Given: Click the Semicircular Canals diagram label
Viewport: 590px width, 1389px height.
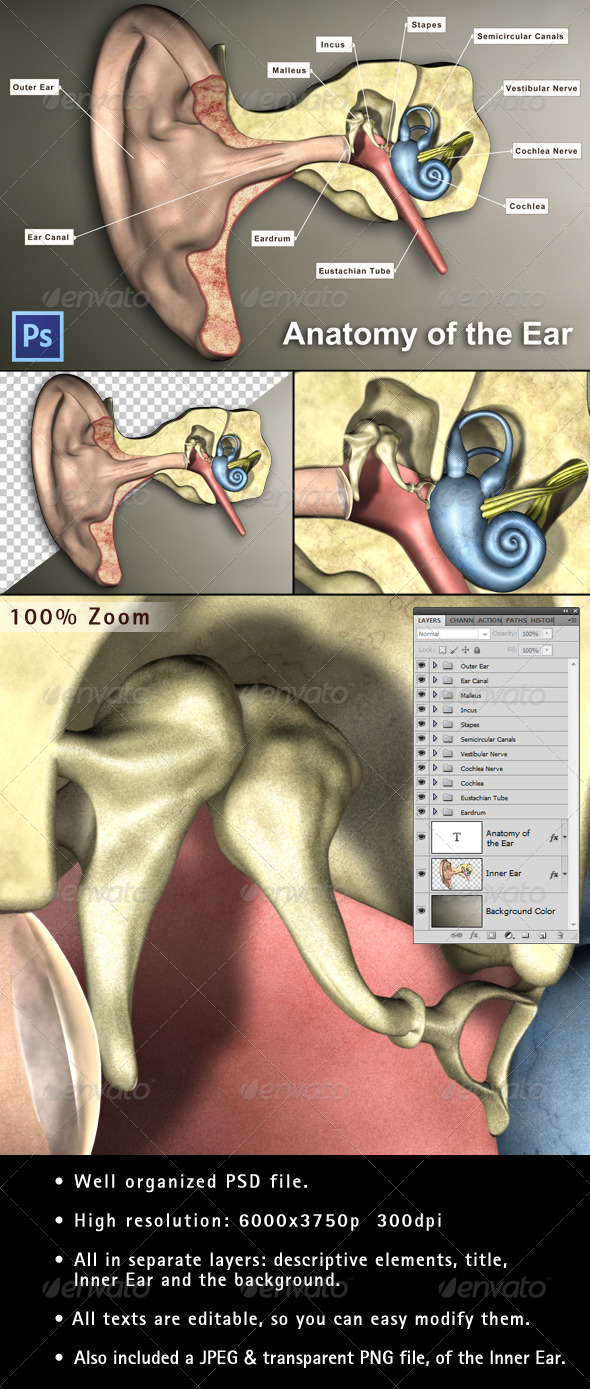Looking at the screenshot, I should tap(520, 36).
